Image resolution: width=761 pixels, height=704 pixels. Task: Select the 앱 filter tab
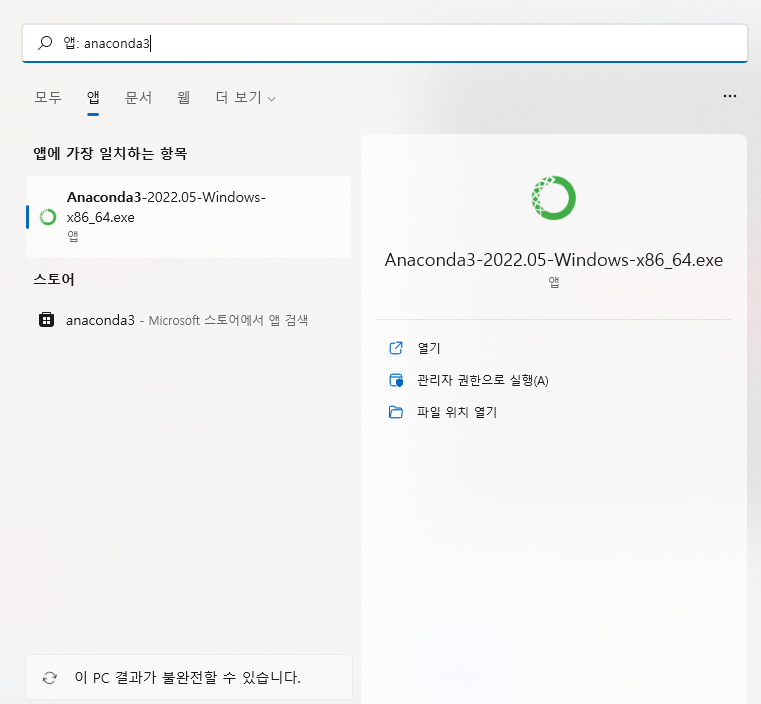click(93, 98)
